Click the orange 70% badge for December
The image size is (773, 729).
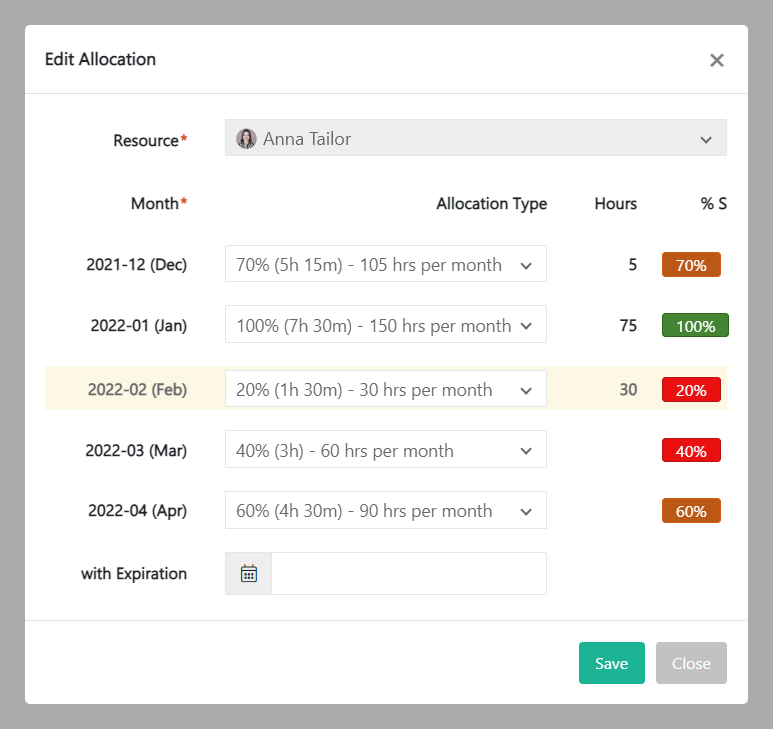[x=691, y=265]
